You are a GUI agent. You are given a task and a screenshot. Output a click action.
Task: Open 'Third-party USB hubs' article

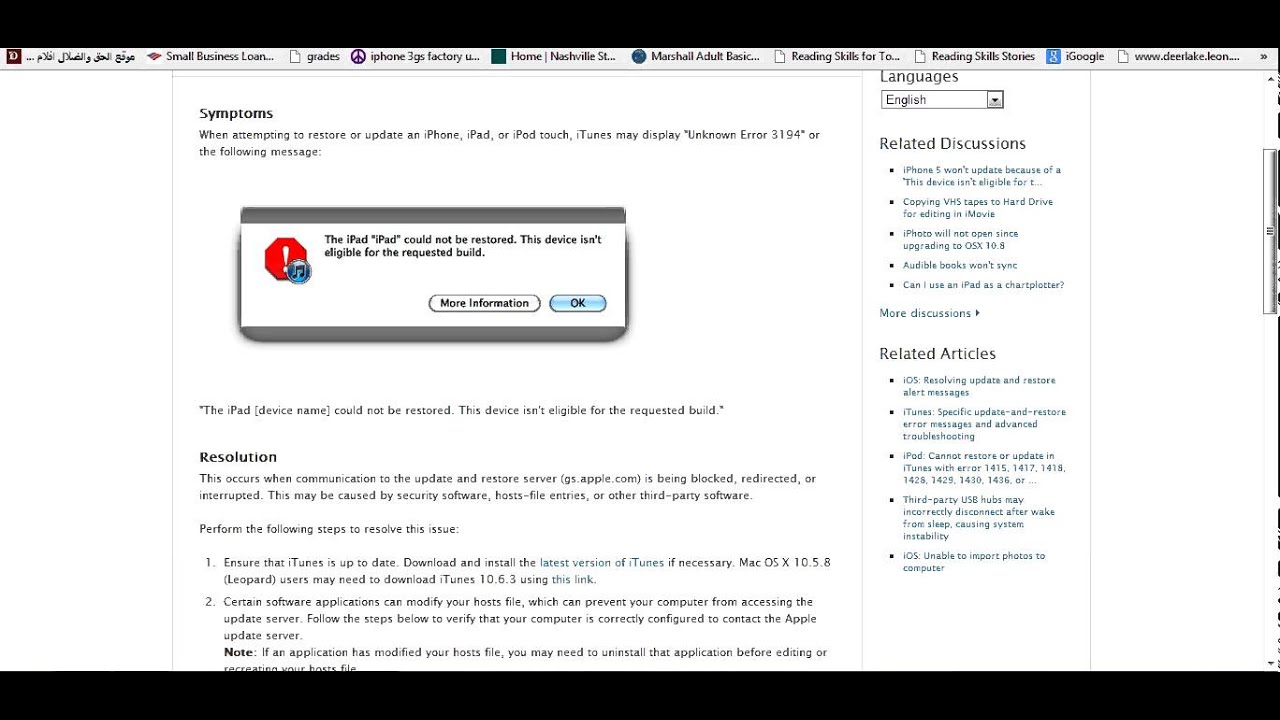tap(978, 518)
